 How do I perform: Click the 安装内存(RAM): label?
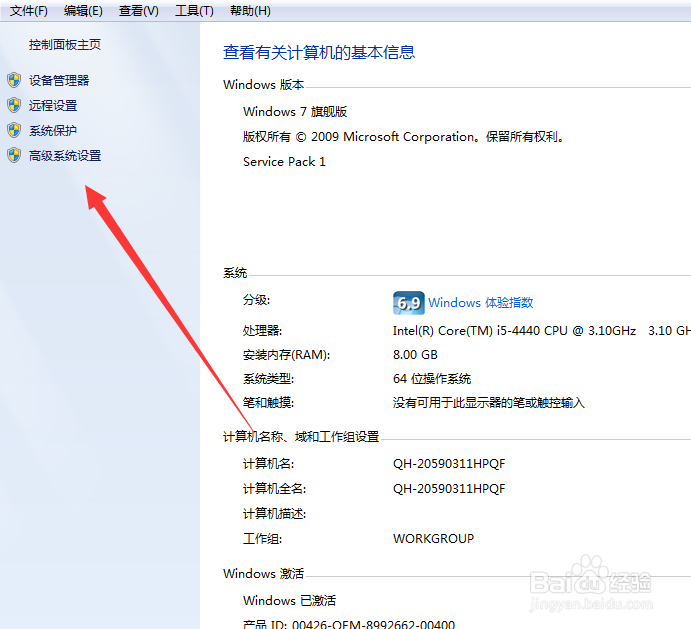pyautogui.click(x=286, y=355)
